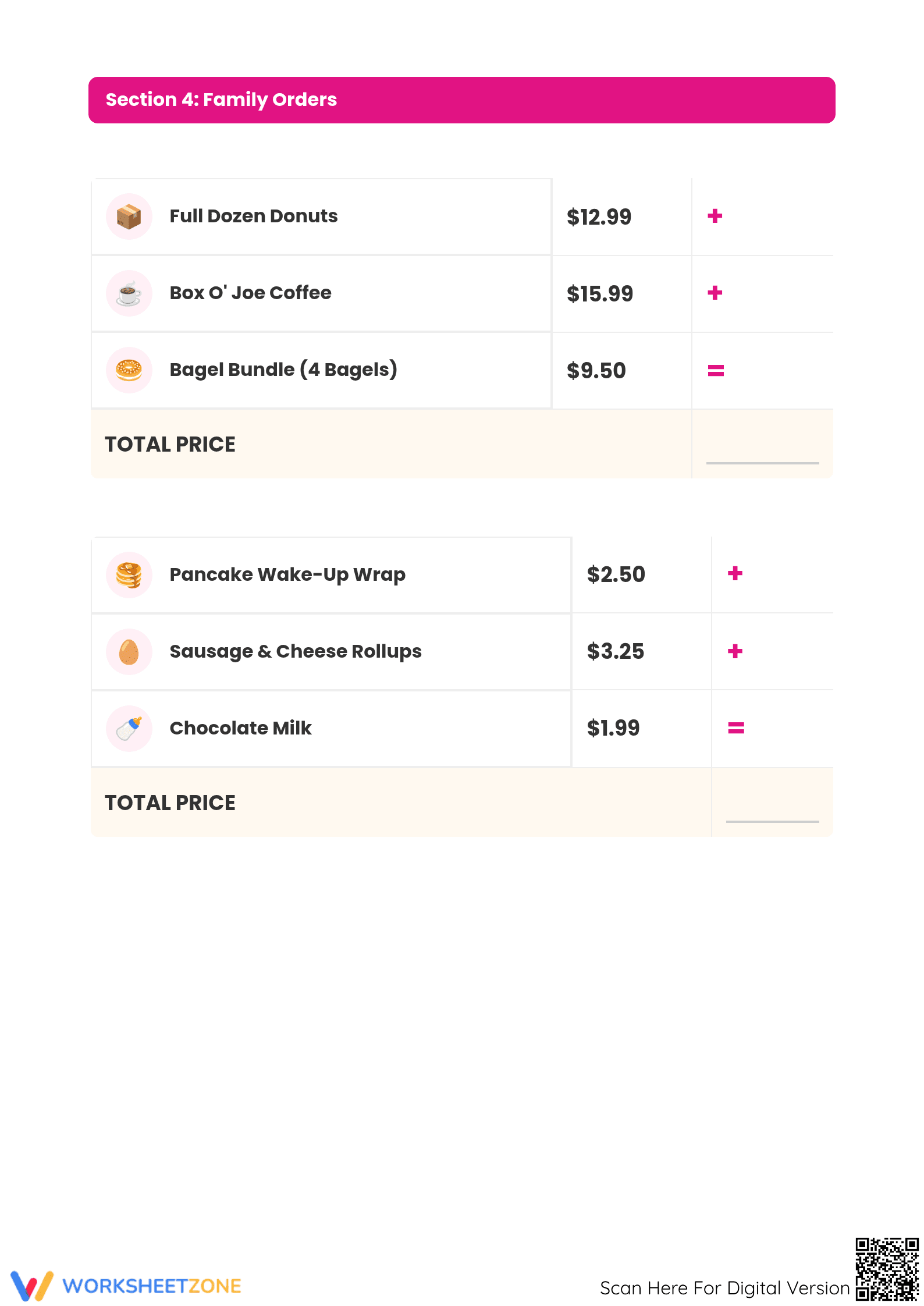Click the Box O' Joe Coffee cup icon

(x=129, y=293)
